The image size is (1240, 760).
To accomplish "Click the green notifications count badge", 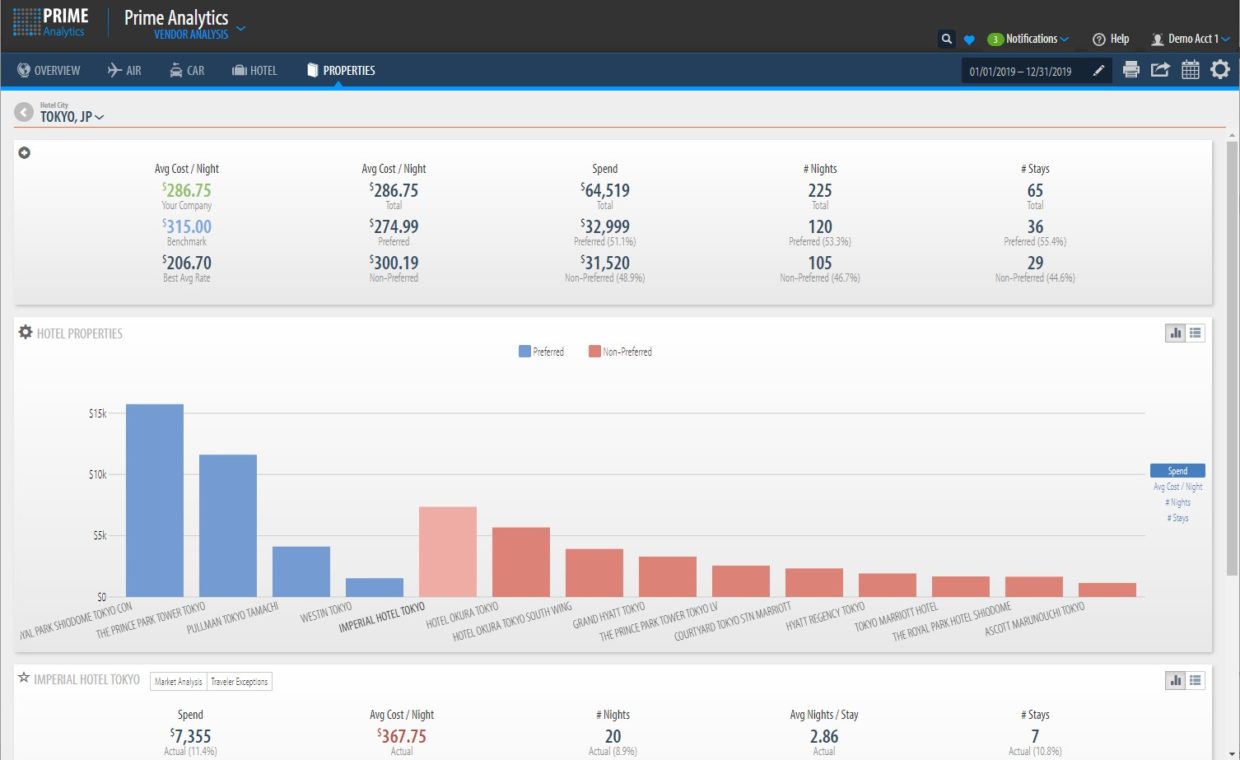I will pyautogui.click(x=995, y=39).
